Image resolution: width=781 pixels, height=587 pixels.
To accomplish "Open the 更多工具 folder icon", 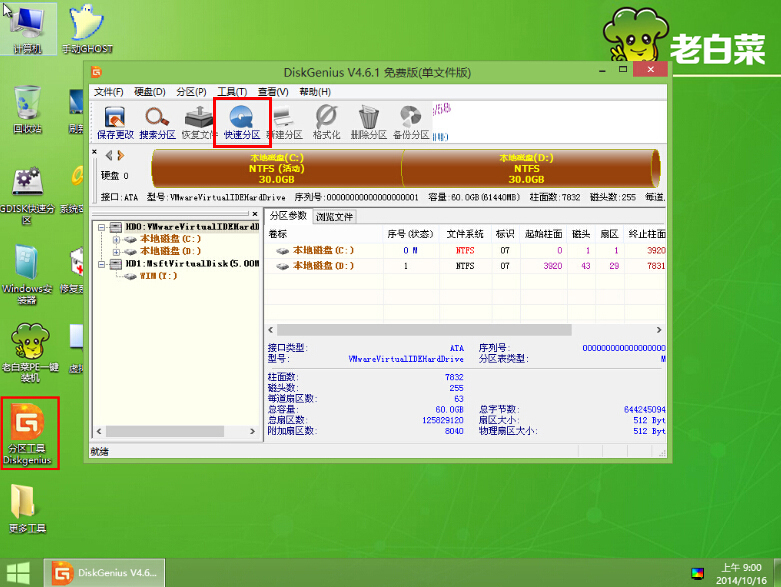I will (x=27, y=508).
